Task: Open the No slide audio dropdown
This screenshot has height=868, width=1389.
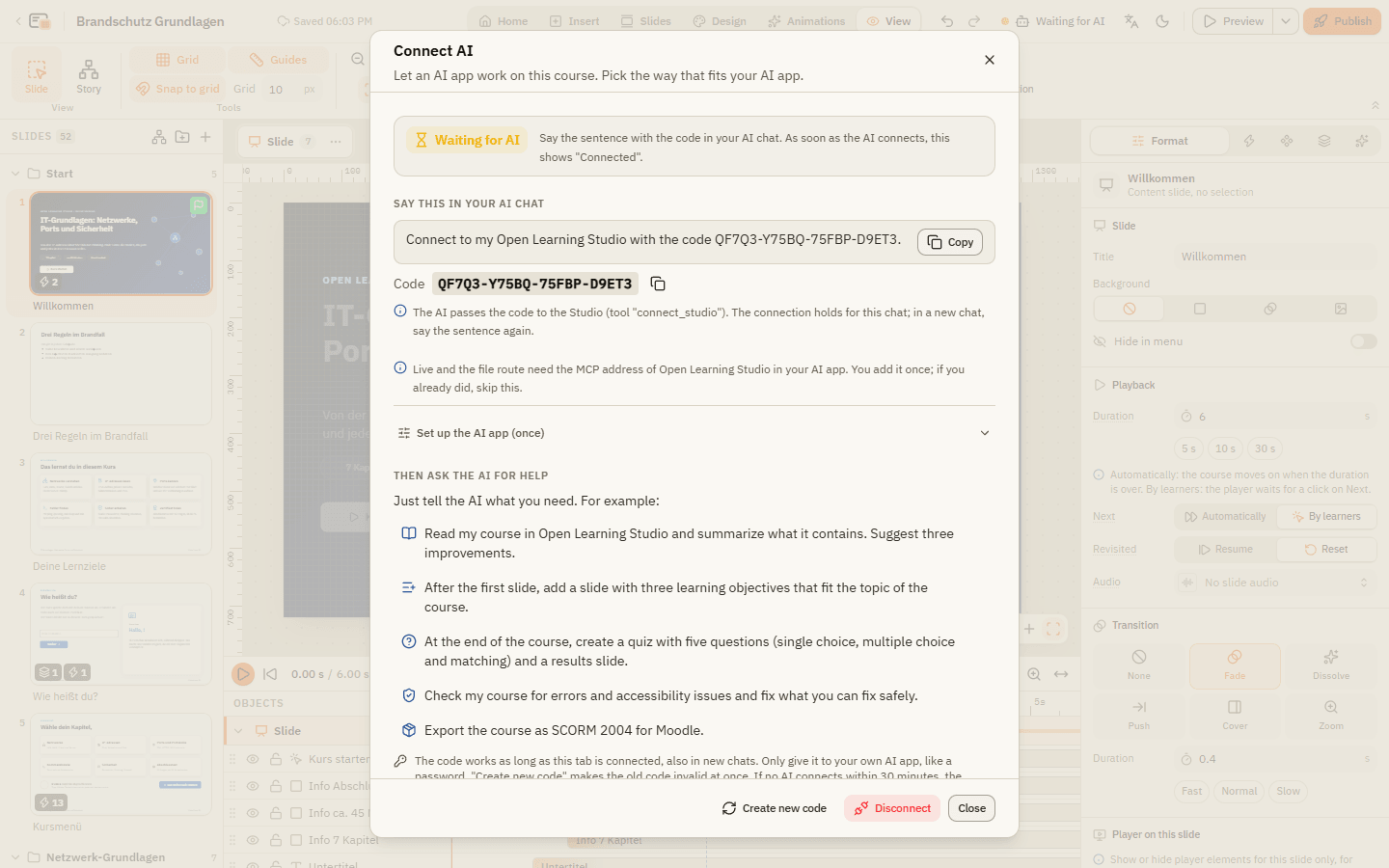Action: (x=1275, y=583)
